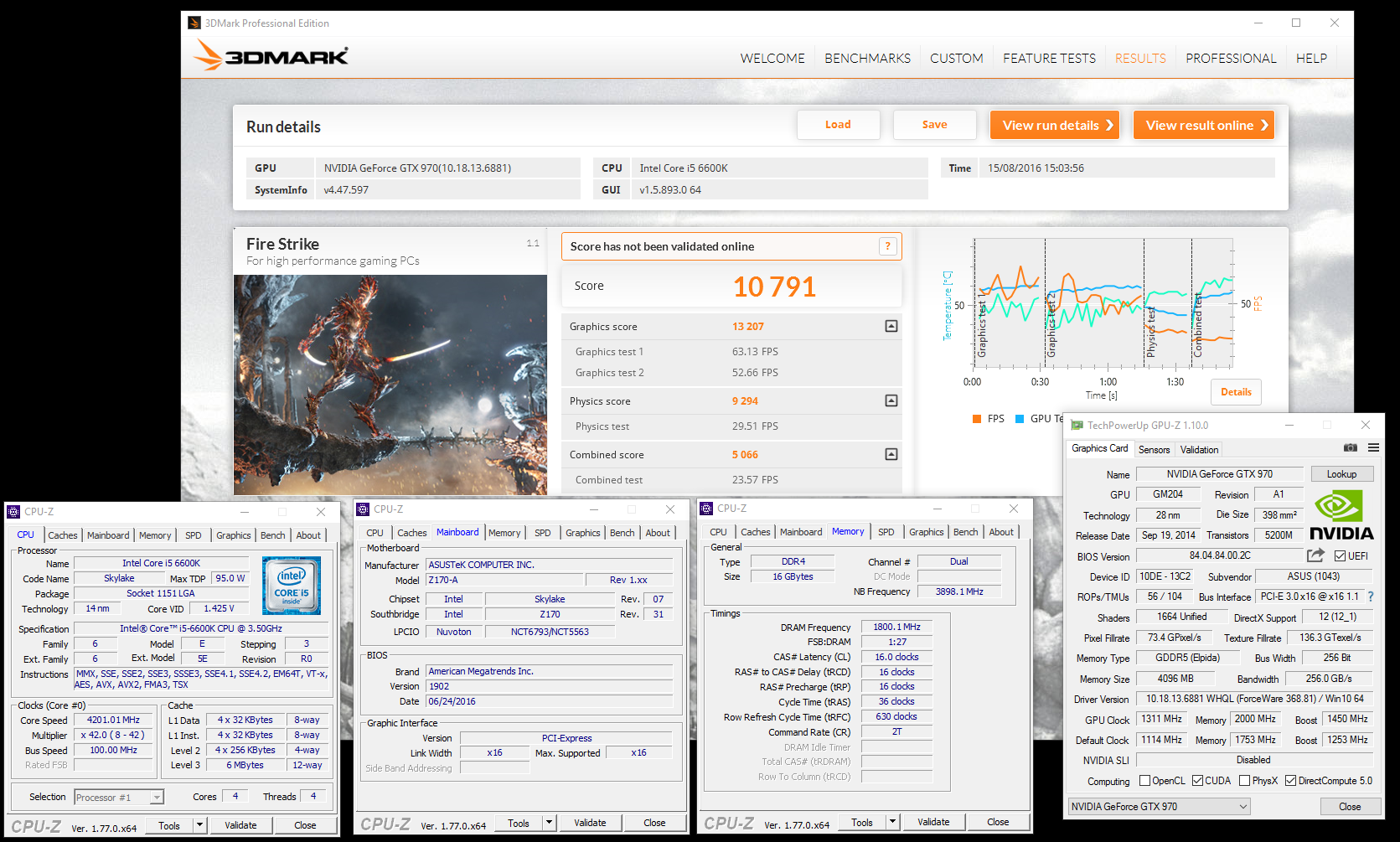Click the Fire Strike preview thumbnail
The width and height of the screenshot is (1400, 842).
pos(390,385)
